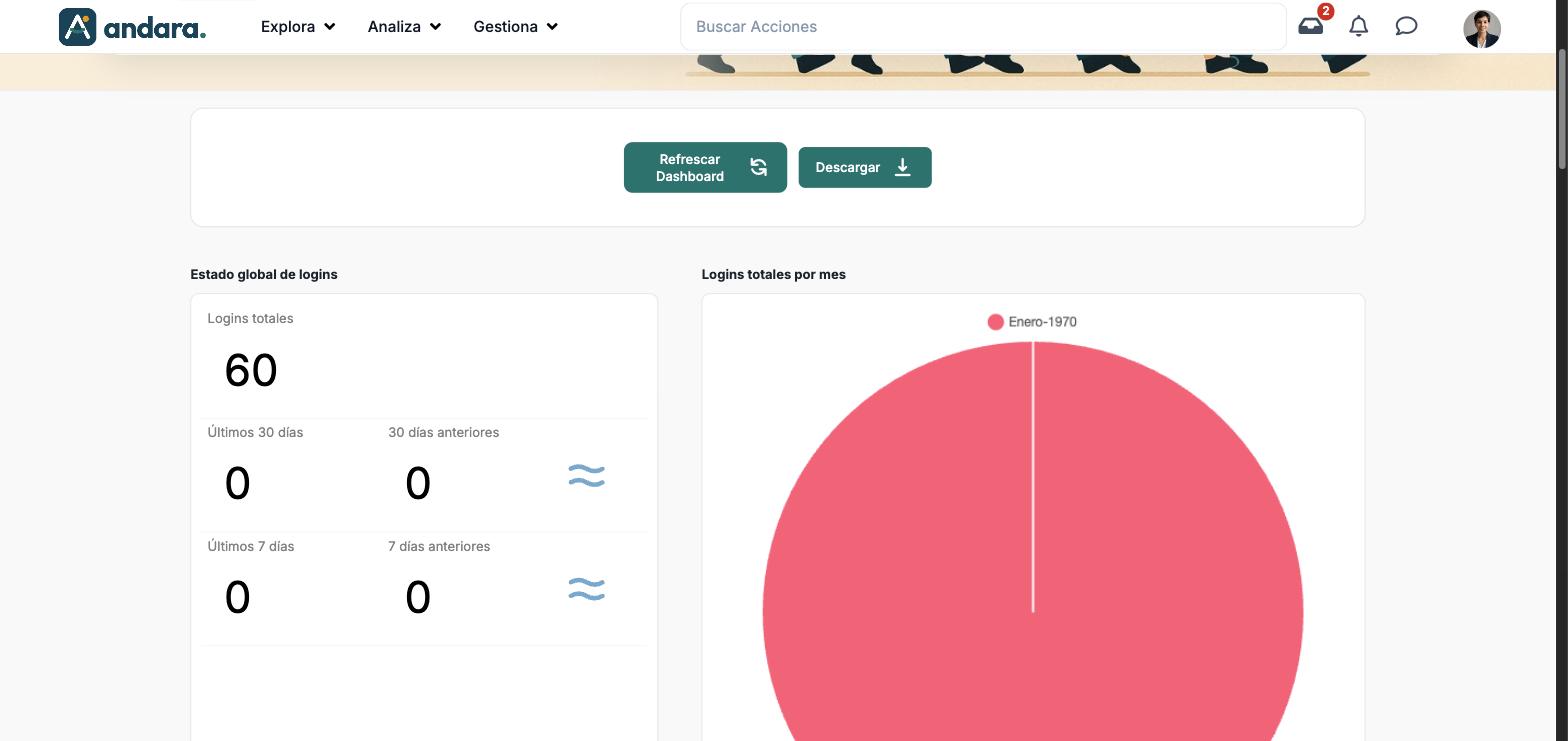Open the notifications bell

click(x=1358, y=26)
